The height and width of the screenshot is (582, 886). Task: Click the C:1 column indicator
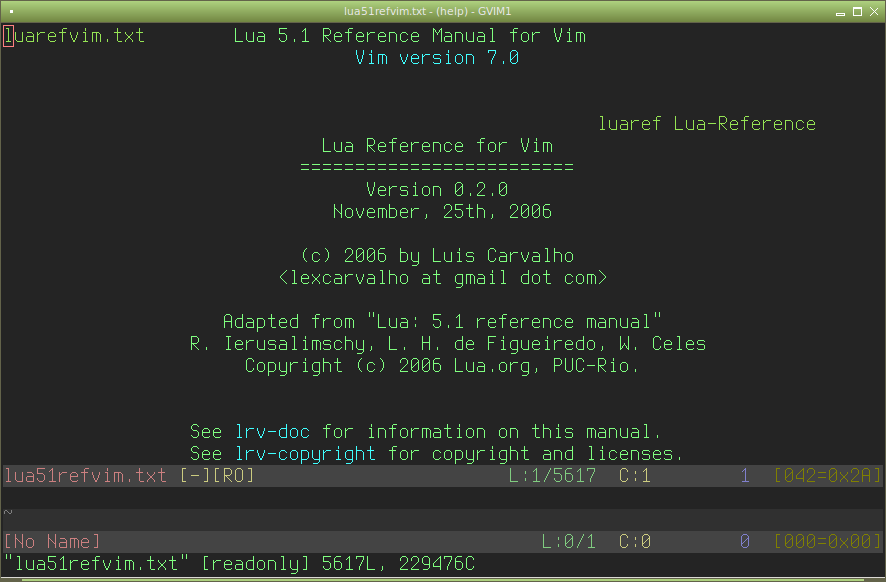pyautogui.click(x=635, y=476)
